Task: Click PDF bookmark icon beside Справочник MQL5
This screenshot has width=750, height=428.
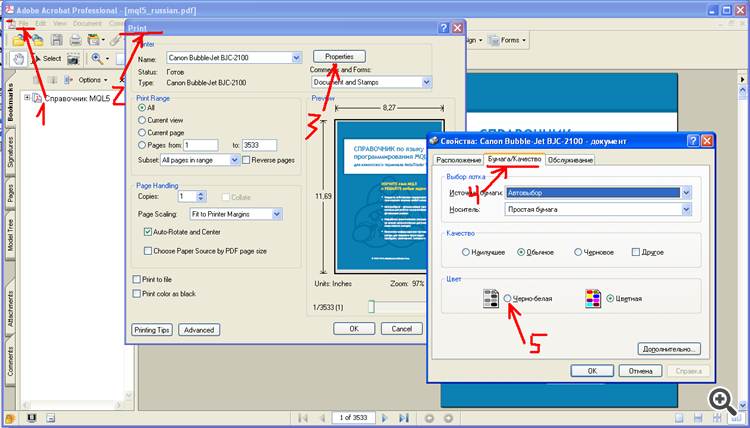Action: (37, 98)
